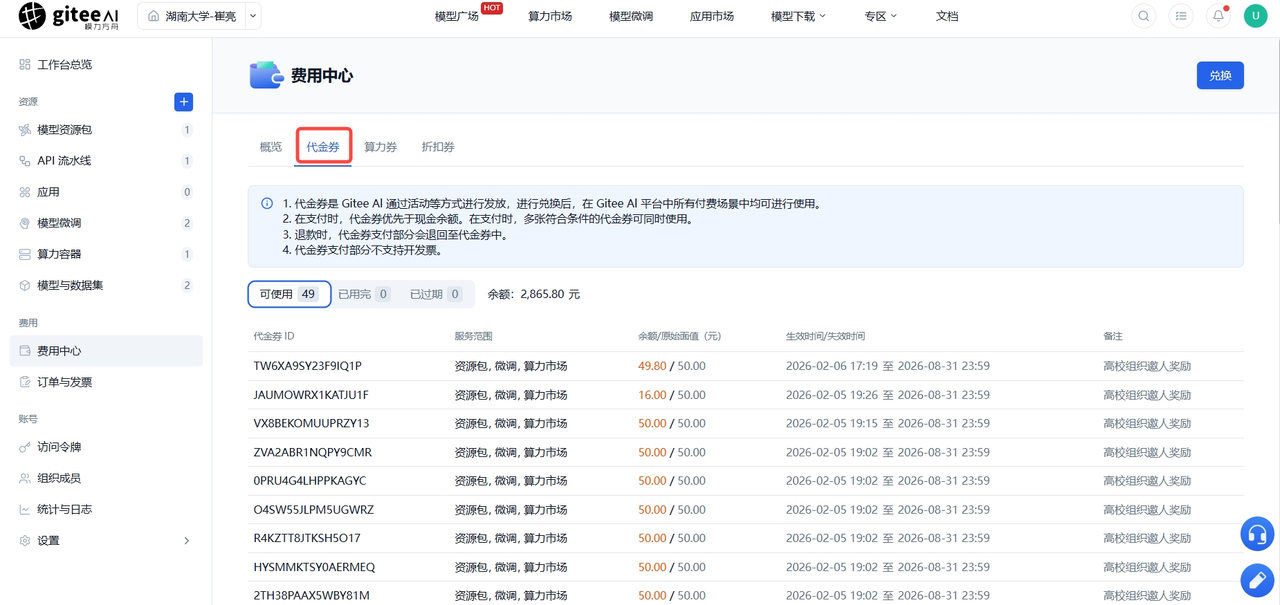
Task: Open the customer support headset button
Action: pyautogui.click(x=1257, y=534)
